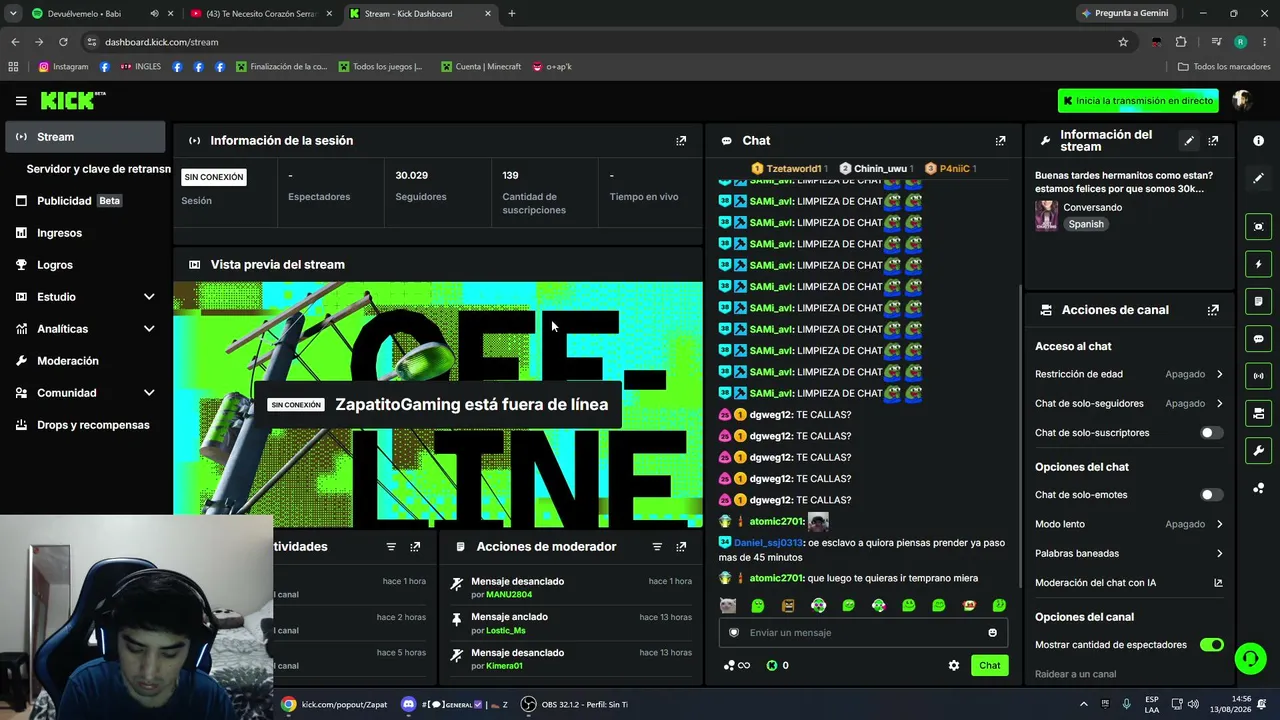Switch to the Te Necesito Corazón Serrano tab
Viewport: 1280px width, 720px height.
[262, 14]
